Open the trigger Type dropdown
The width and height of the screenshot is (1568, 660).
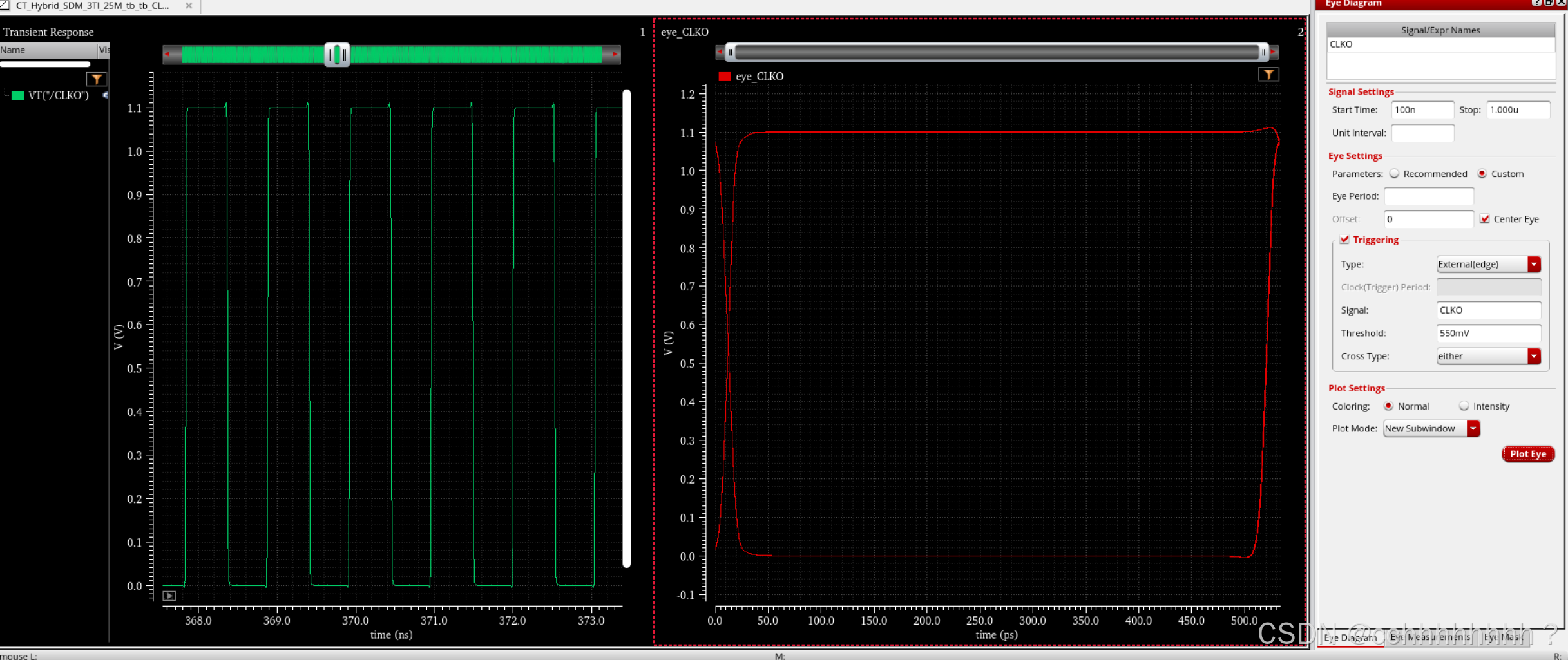[1534, 264]
